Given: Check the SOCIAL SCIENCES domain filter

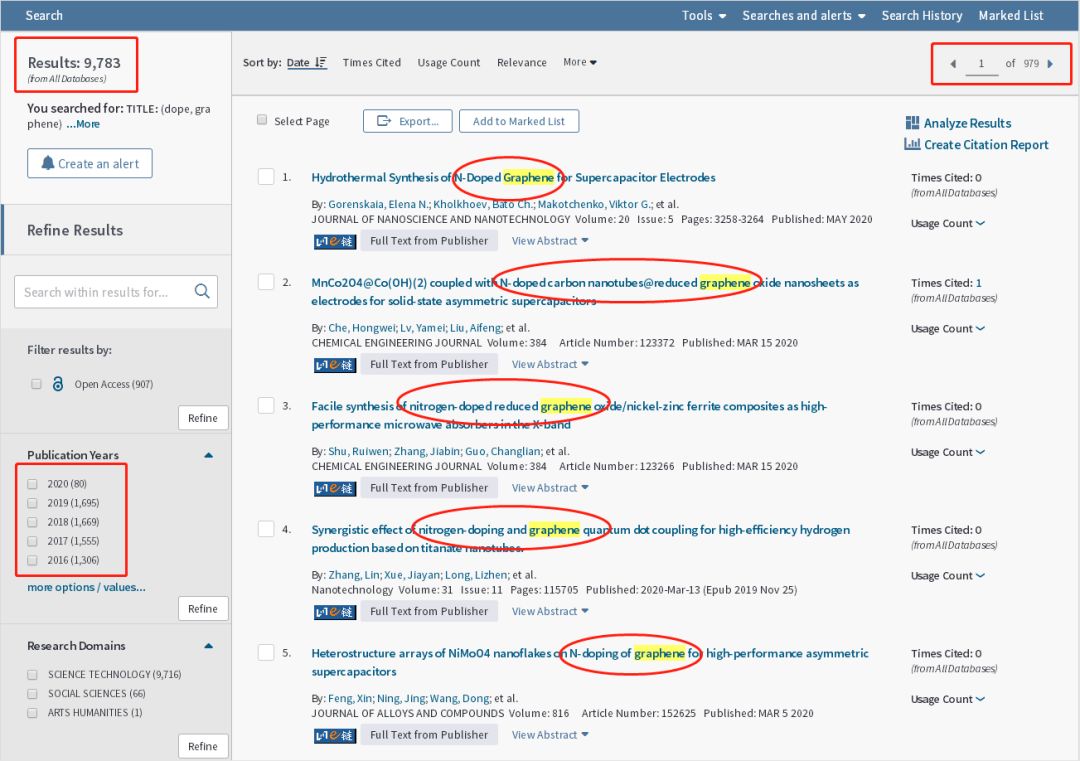Looking at the screenshot, I should pyautogui.click(x=32, y=694).
